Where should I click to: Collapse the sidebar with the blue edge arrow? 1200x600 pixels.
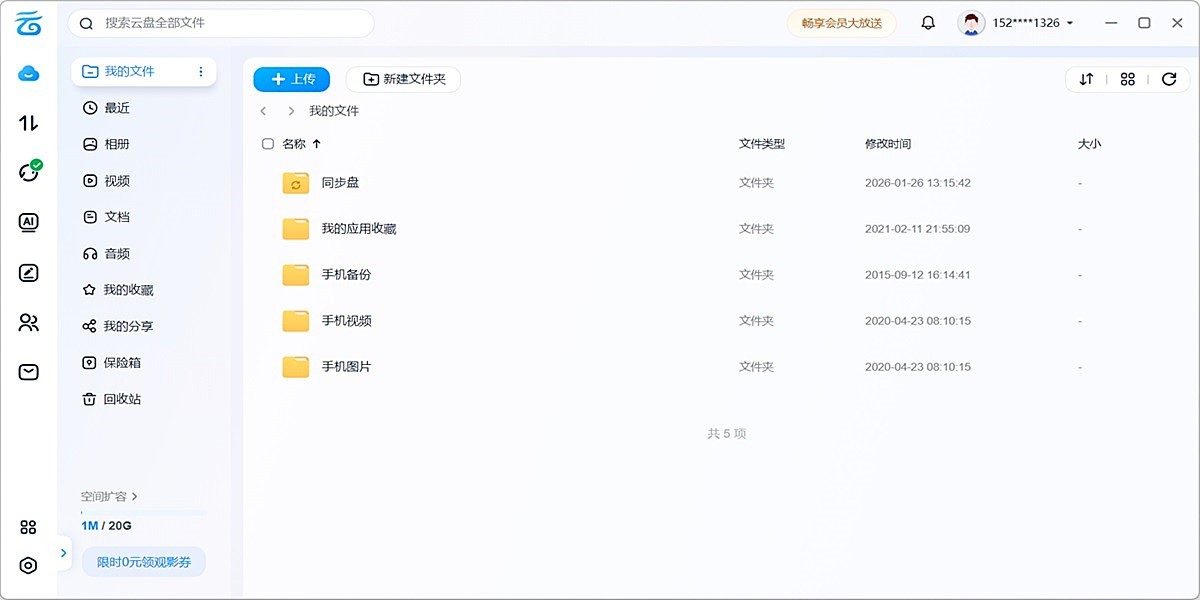[63, 552]
